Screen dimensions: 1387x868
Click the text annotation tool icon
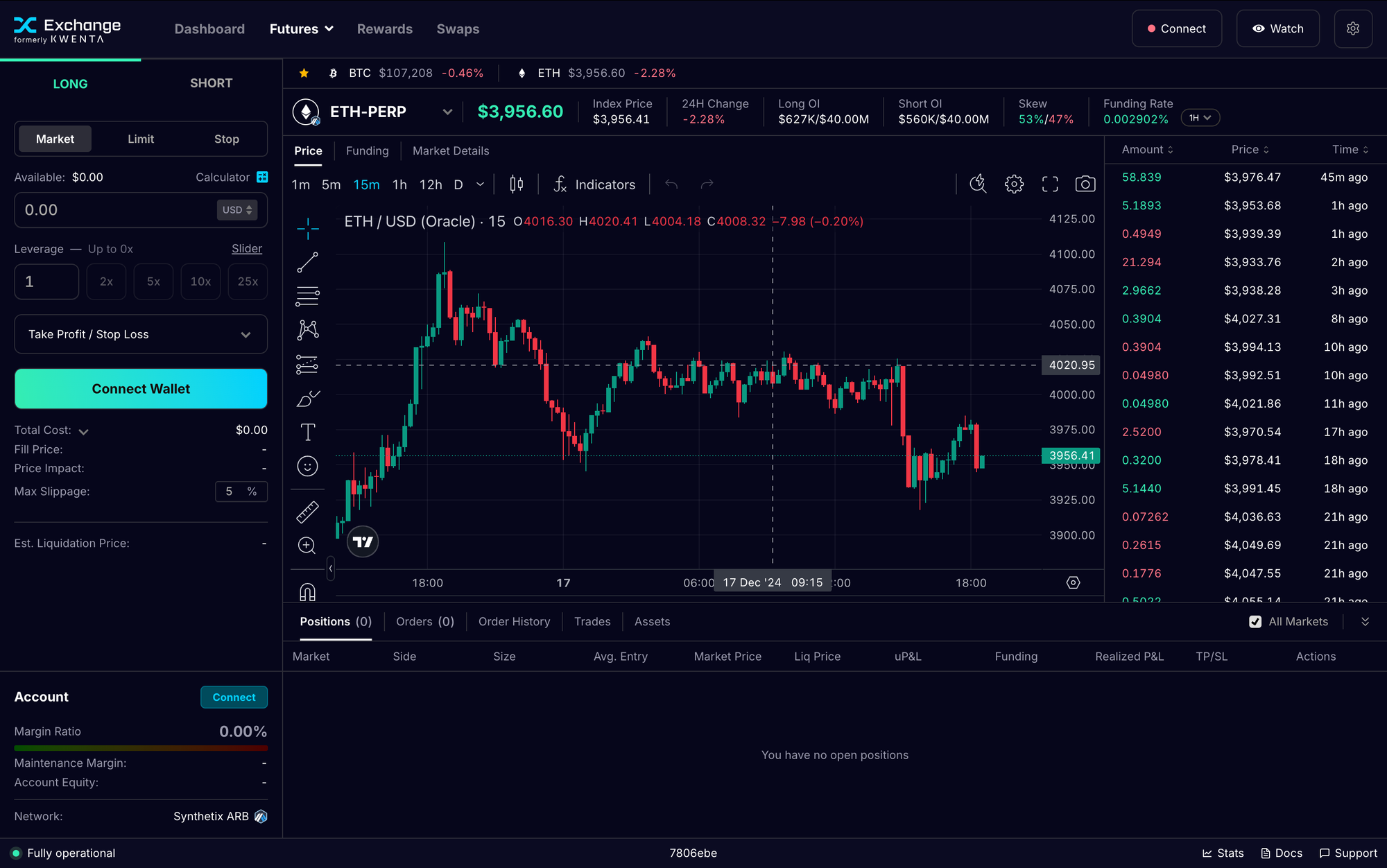tap(308, 432)
